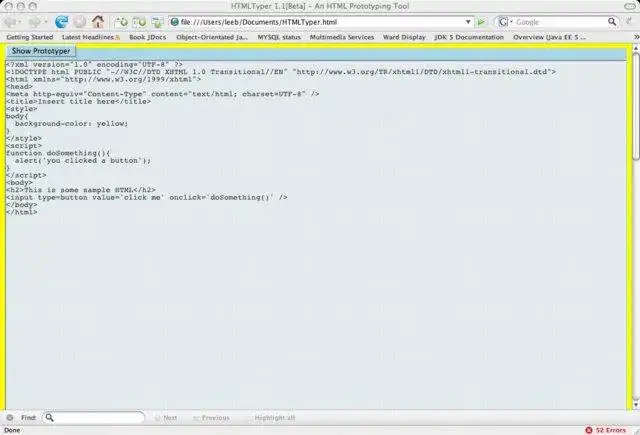The image size is (640, 435).
Task: Click the Show Prototyper button
Action: click(x=41, y=51)
